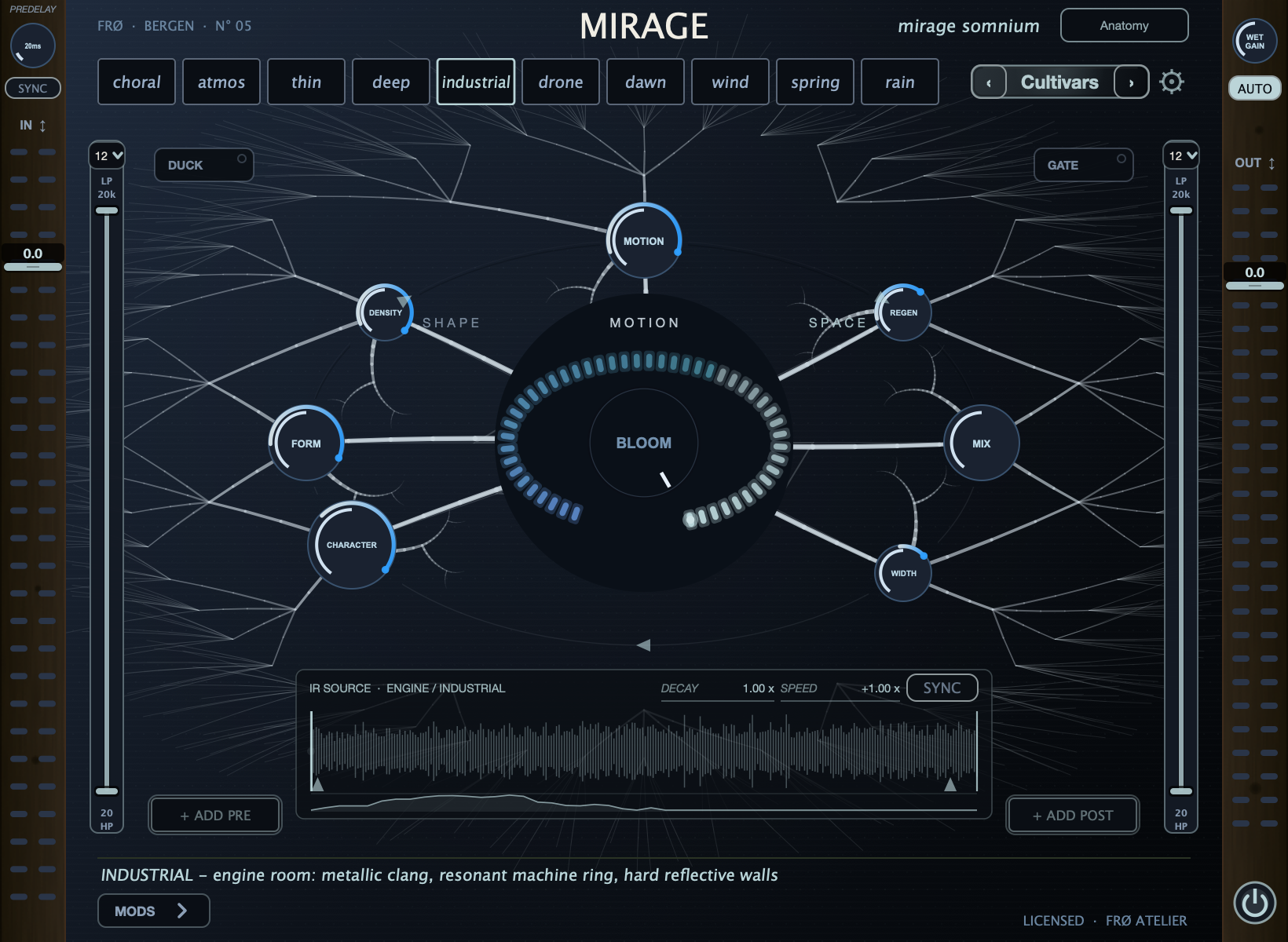Image resolution: width=1288 pixels, height=942 pixels.
Task: Toggle IR speed Sync button
Action: (942, 688)
